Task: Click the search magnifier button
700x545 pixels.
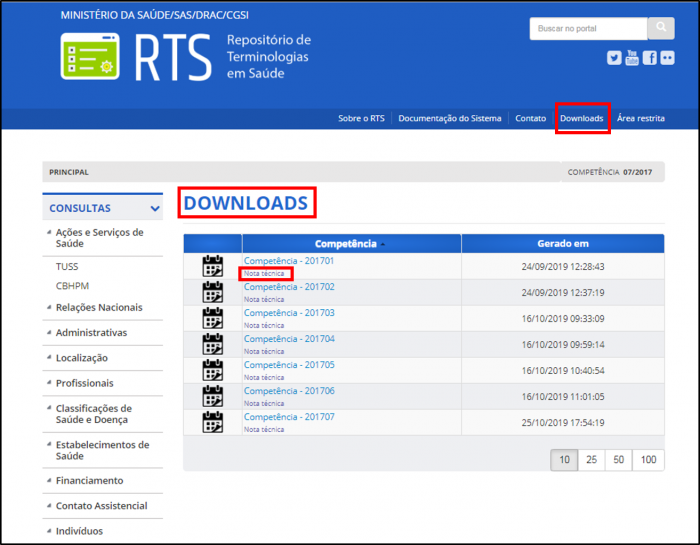Action: click(661, 28)
